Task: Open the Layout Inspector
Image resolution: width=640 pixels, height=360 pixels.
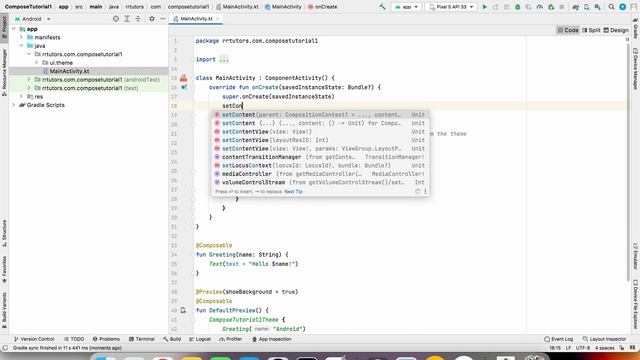Action: coord(604,339)
